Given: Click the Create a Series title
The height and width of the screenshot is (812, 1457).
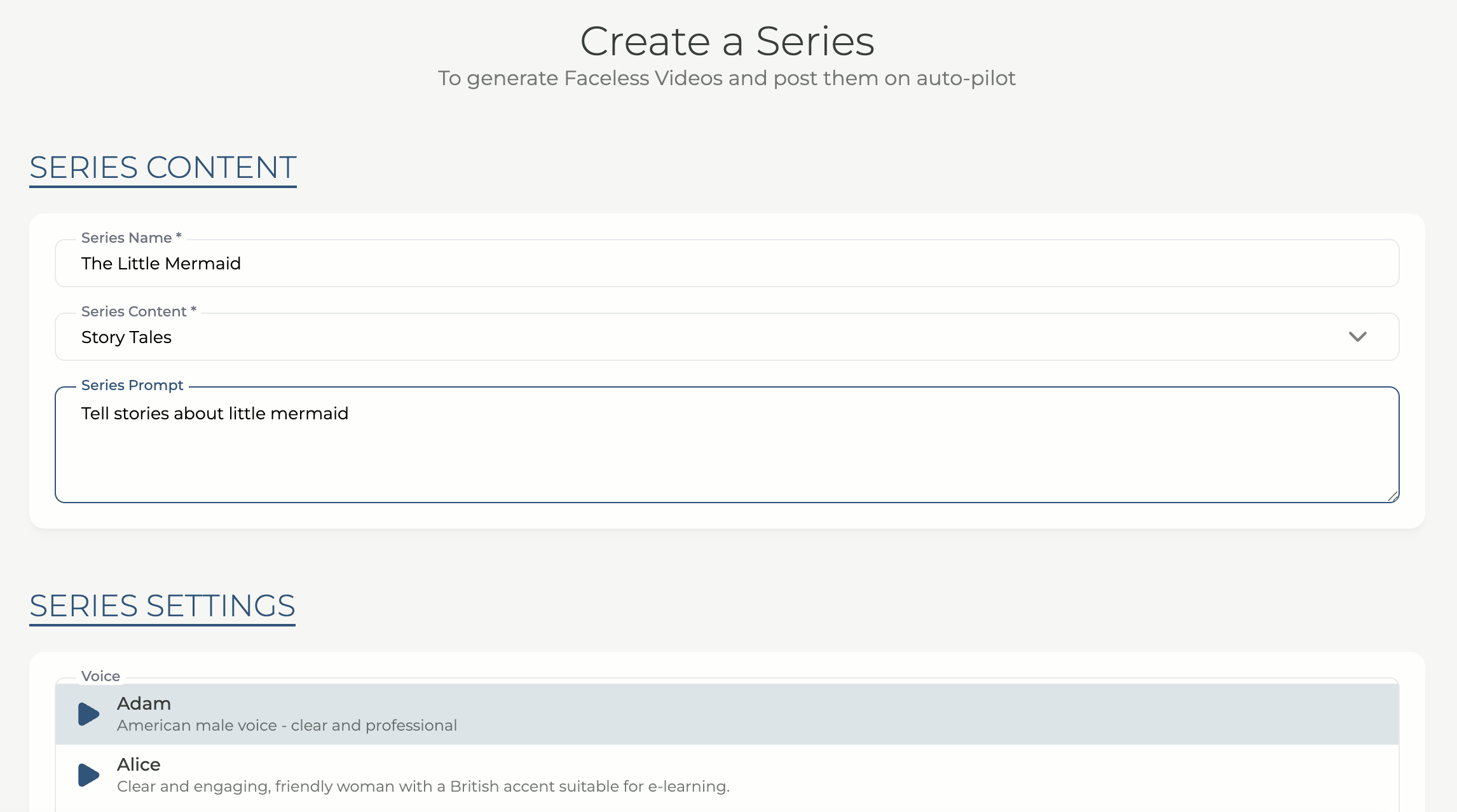Looking at the screenshot, I should pos(727,42).
